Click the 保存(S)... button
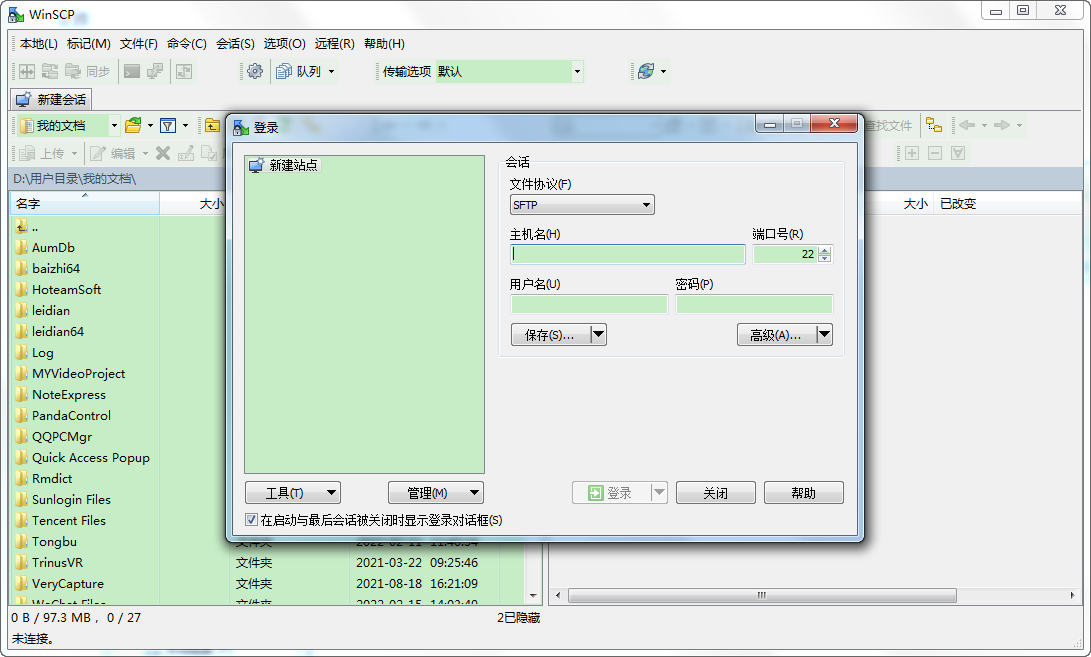 pos(550,335)
